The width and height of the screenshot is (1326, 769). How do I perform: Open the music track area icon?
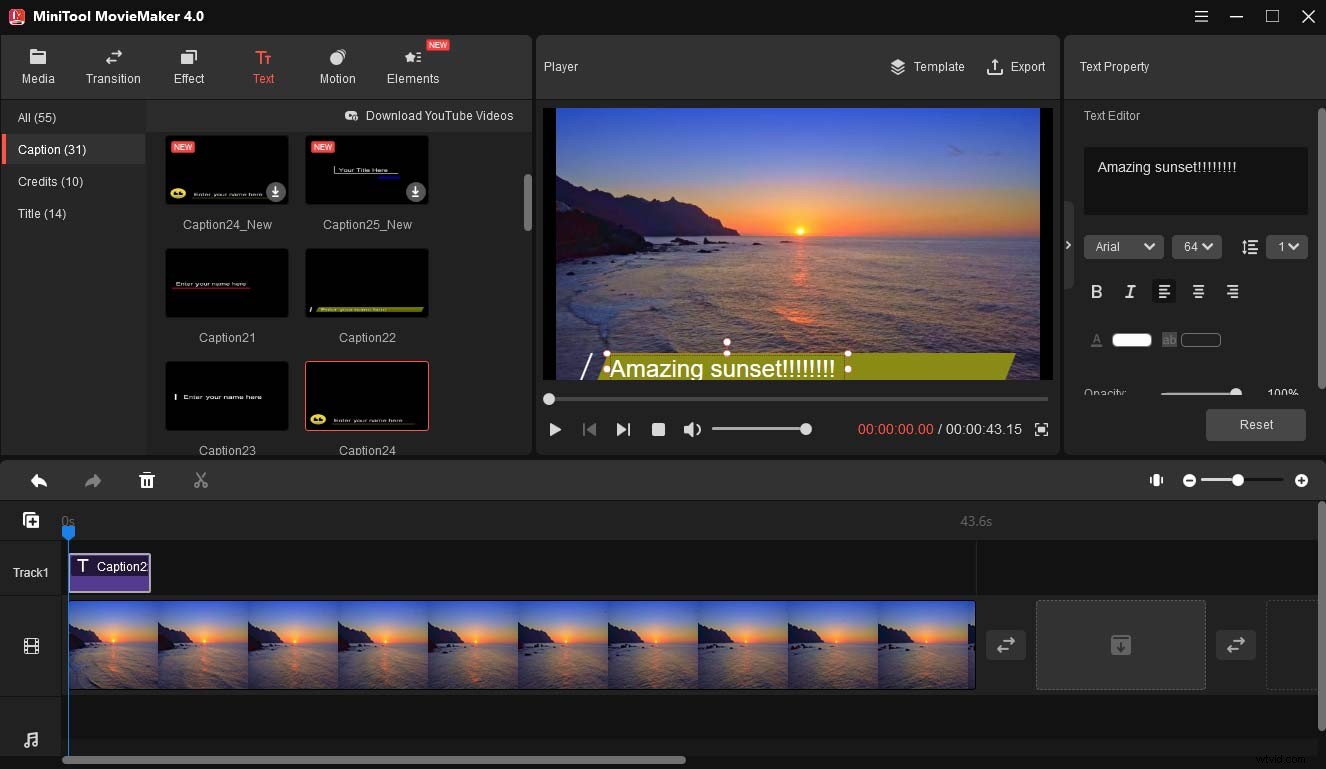31,739
